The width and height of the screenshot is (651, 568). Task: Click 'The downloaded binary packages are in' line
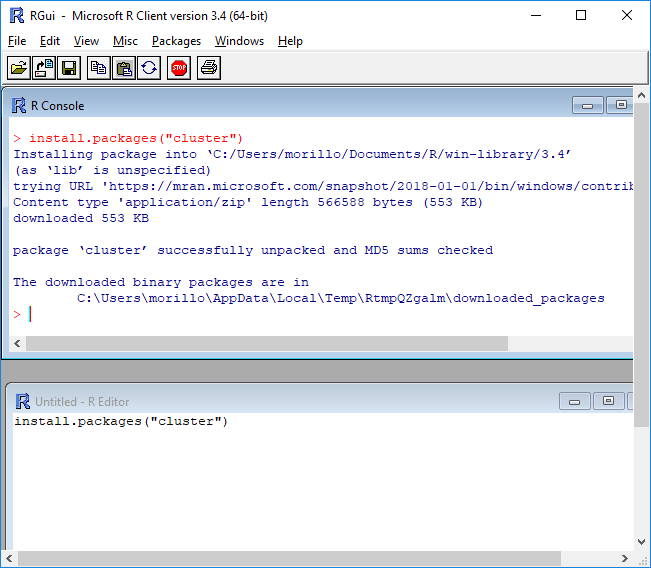[x=161, y=282]
